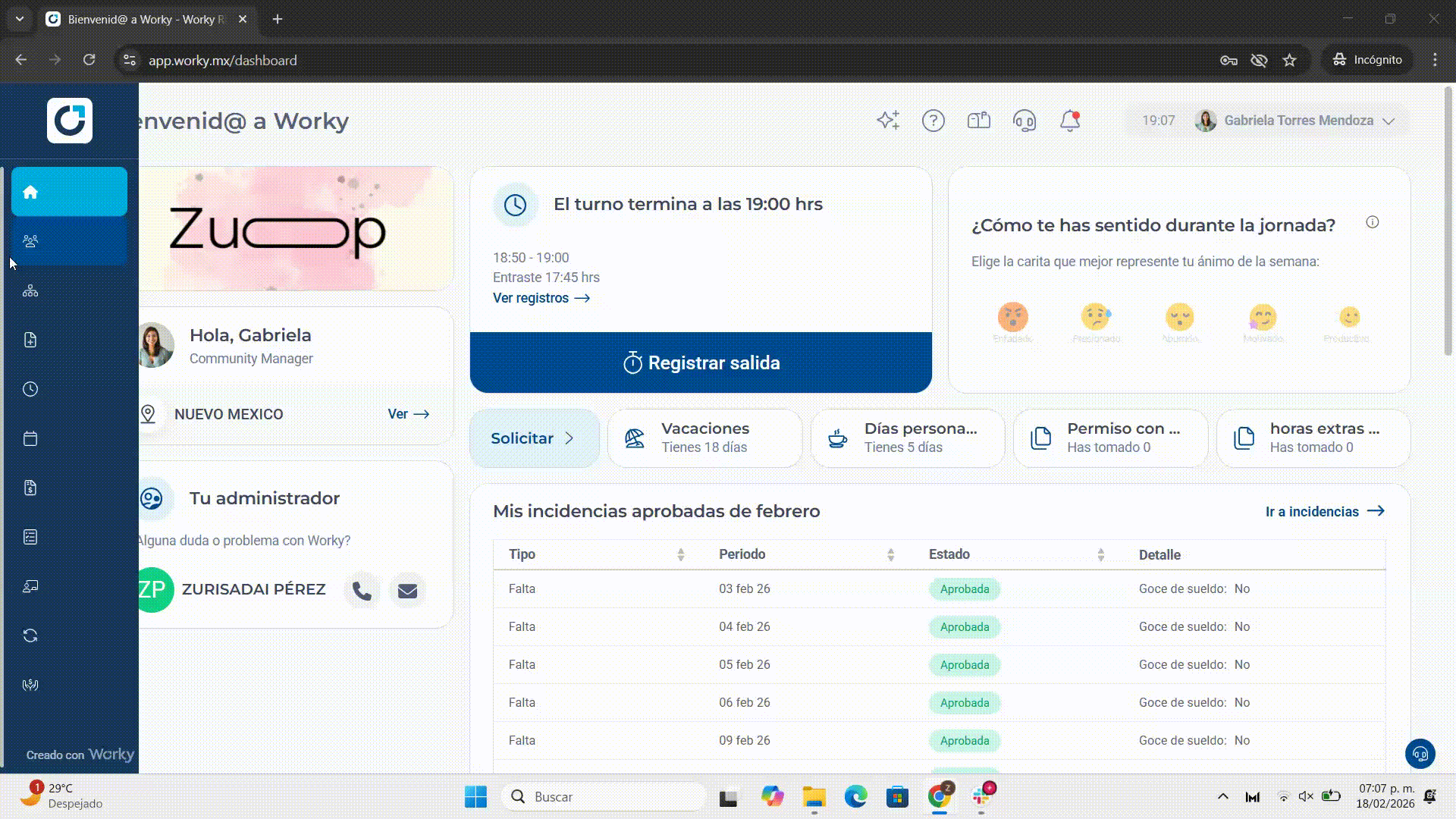Click the Zuop company banner
This screenshot has width=1456, height=819.
(x=297, y=228)
